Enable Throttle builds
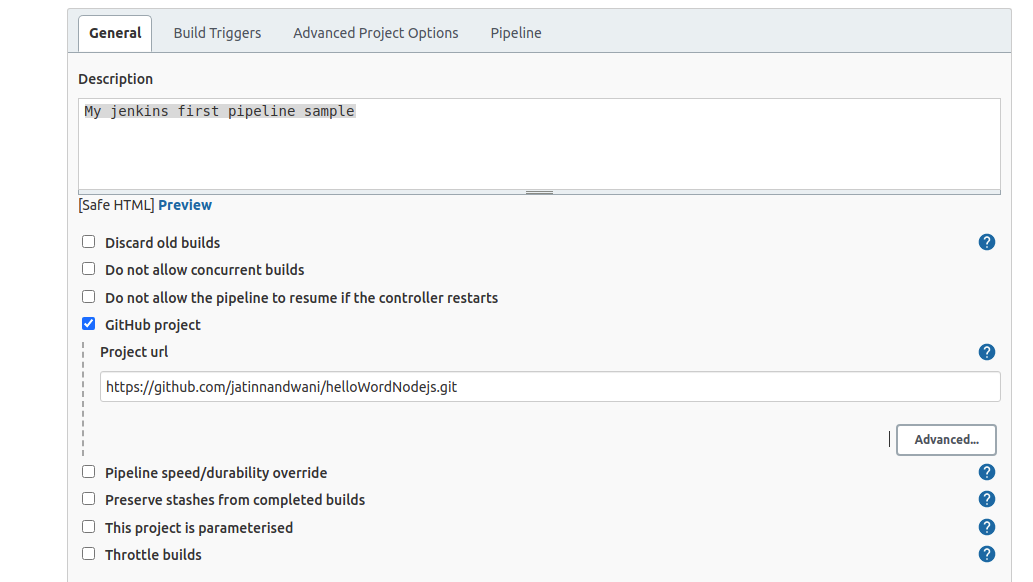The width and height of the screenshot is (1033, 582). 88,553
